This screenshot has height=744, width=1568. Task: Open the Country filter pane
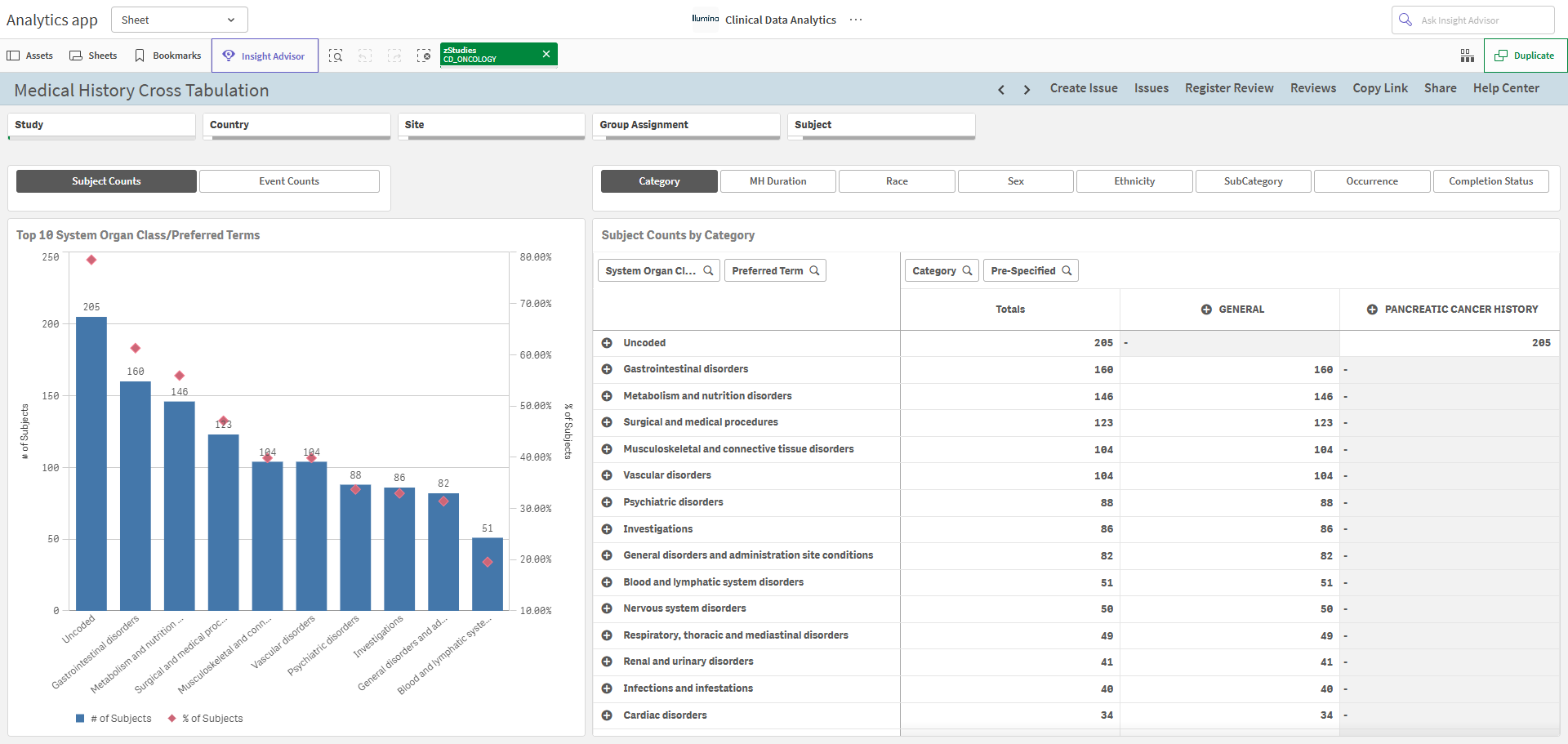point(297,126)
